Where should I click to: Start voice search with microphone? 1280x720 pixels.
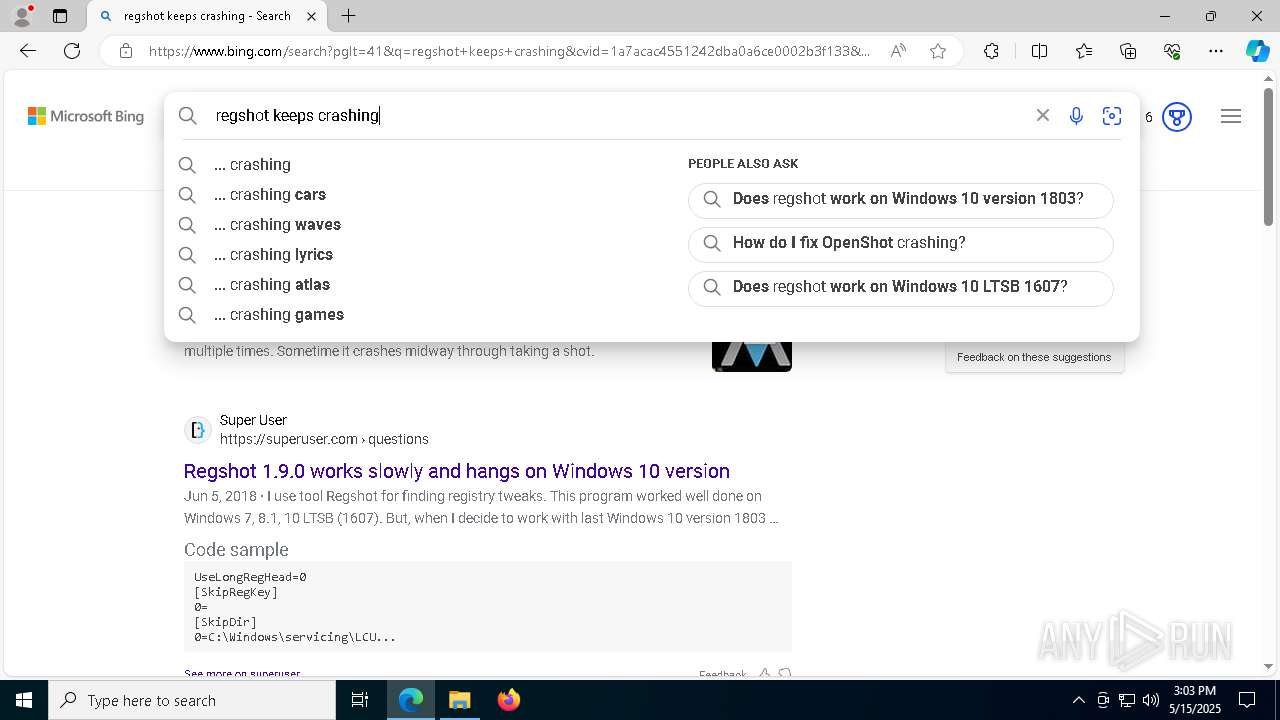point(1076,116)
